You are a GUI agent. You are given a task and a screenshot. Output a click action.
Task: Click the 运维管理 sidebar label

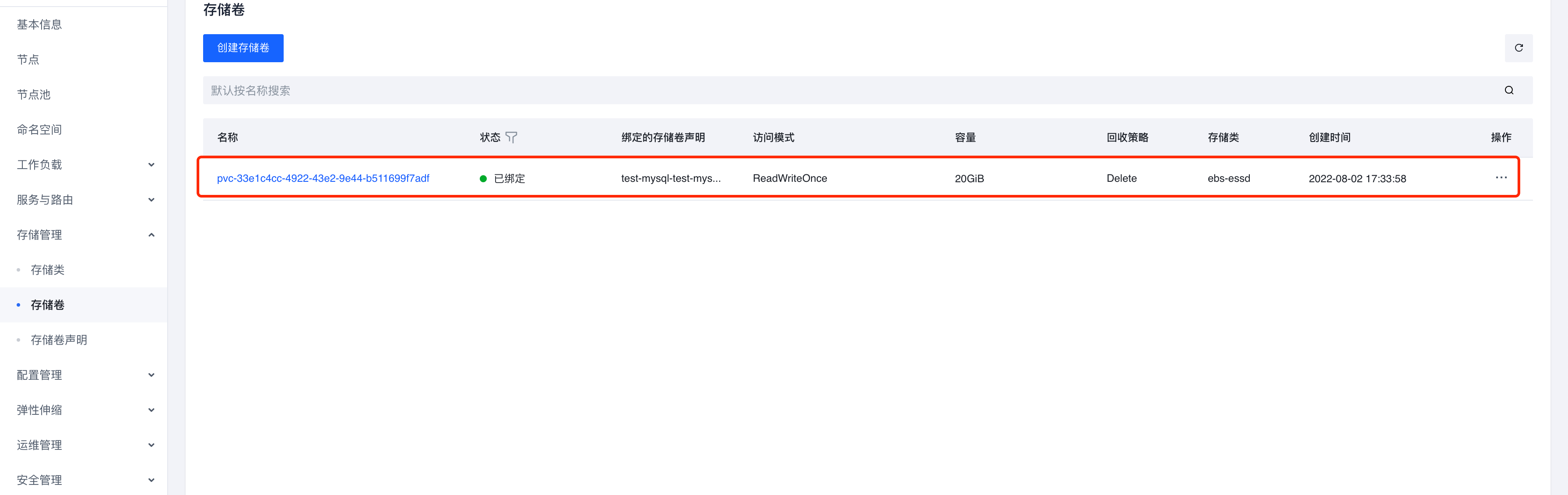click(x=39, y=445)
